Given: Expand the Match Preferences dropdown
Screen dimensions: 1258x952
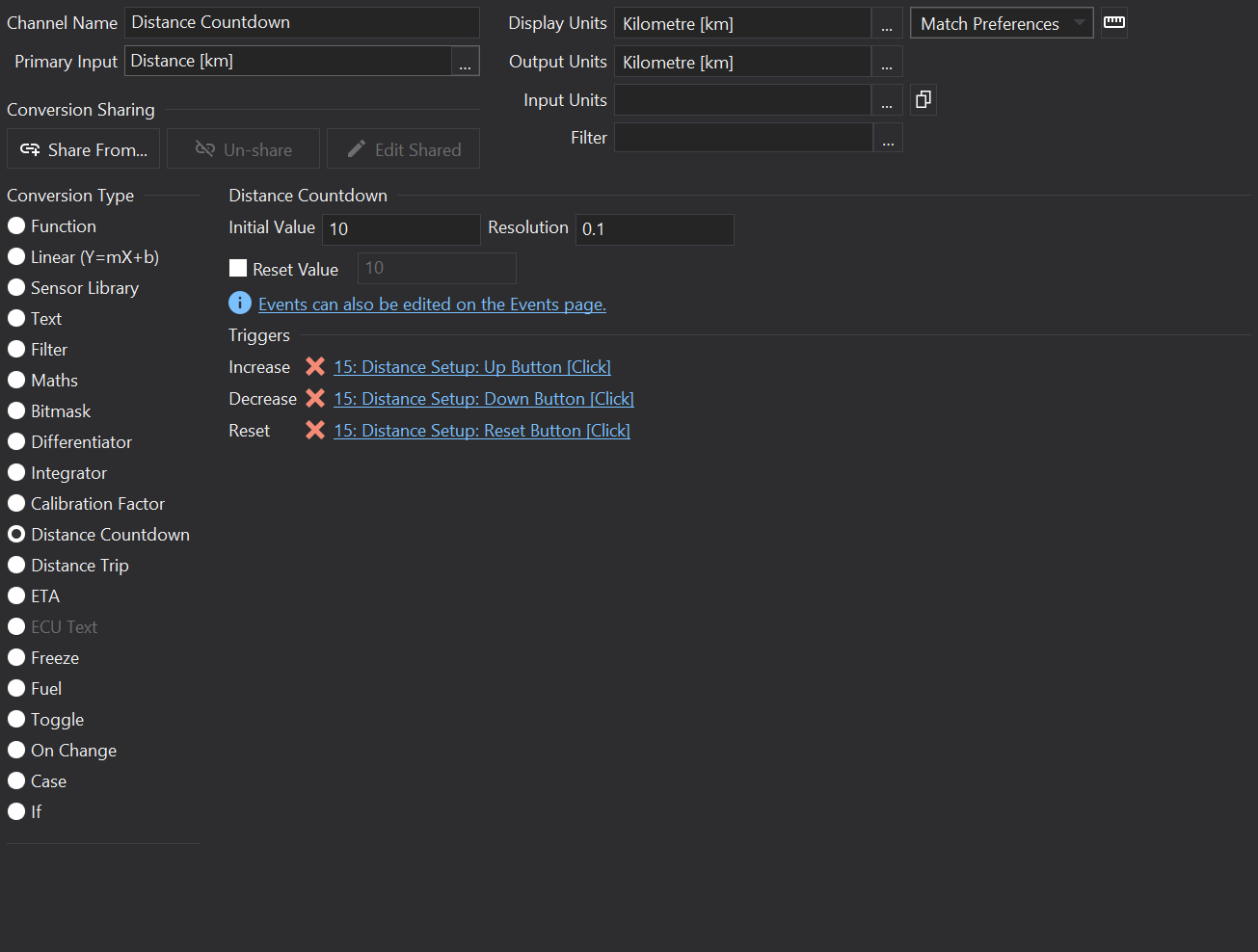Looking at the screenshot, I should [1001, 23].
